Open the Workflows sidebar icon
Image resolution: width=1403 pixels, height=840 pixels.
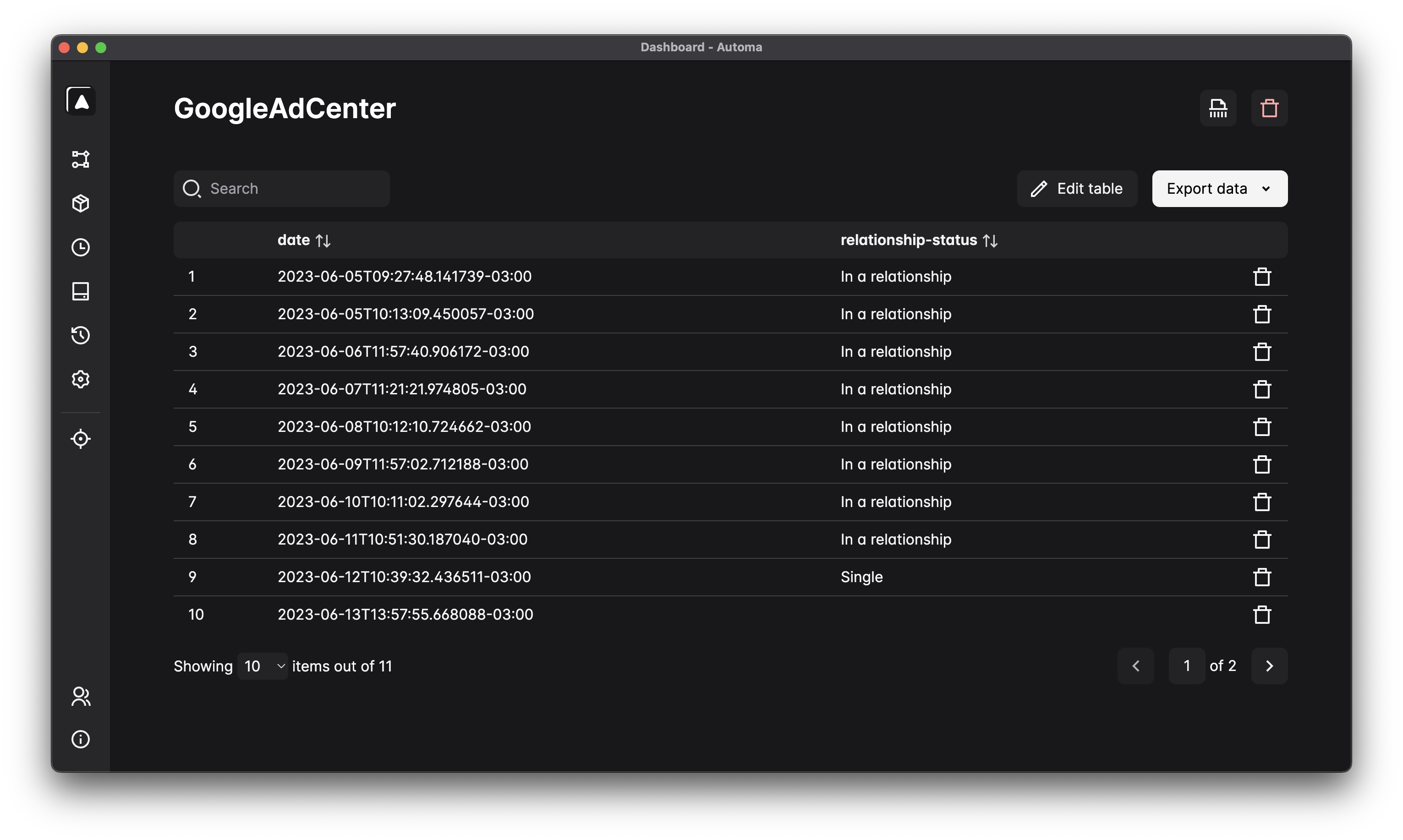[x=81, y=159]
